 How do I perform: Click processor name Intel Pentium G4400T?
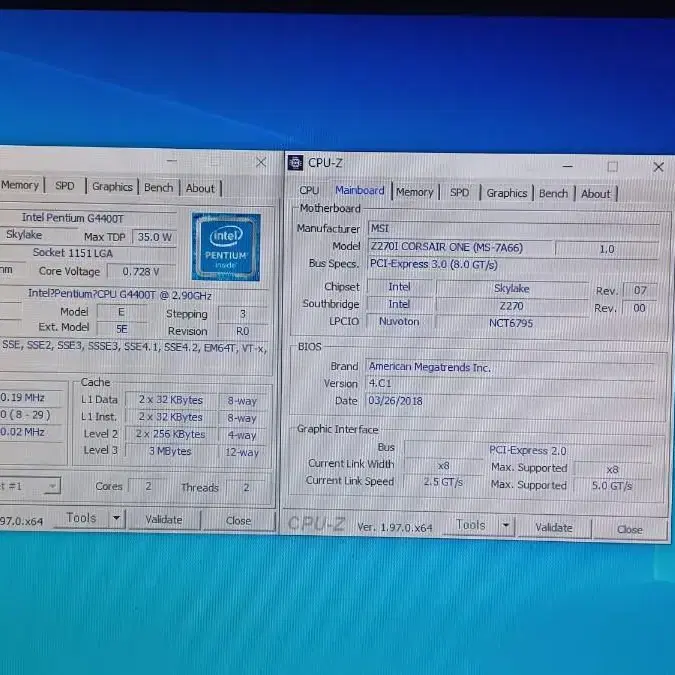(73, 218)
